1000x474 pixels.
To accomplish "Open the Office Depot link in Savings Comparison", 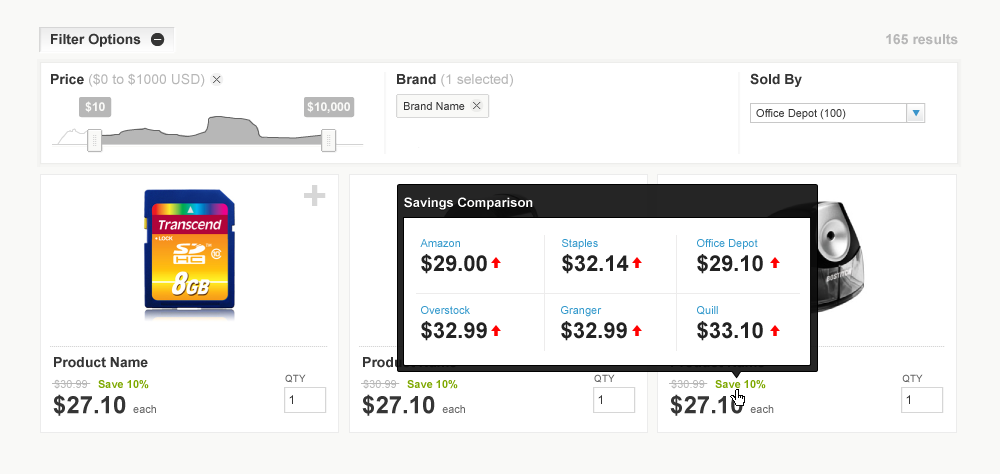I will [x=727, y=243].
